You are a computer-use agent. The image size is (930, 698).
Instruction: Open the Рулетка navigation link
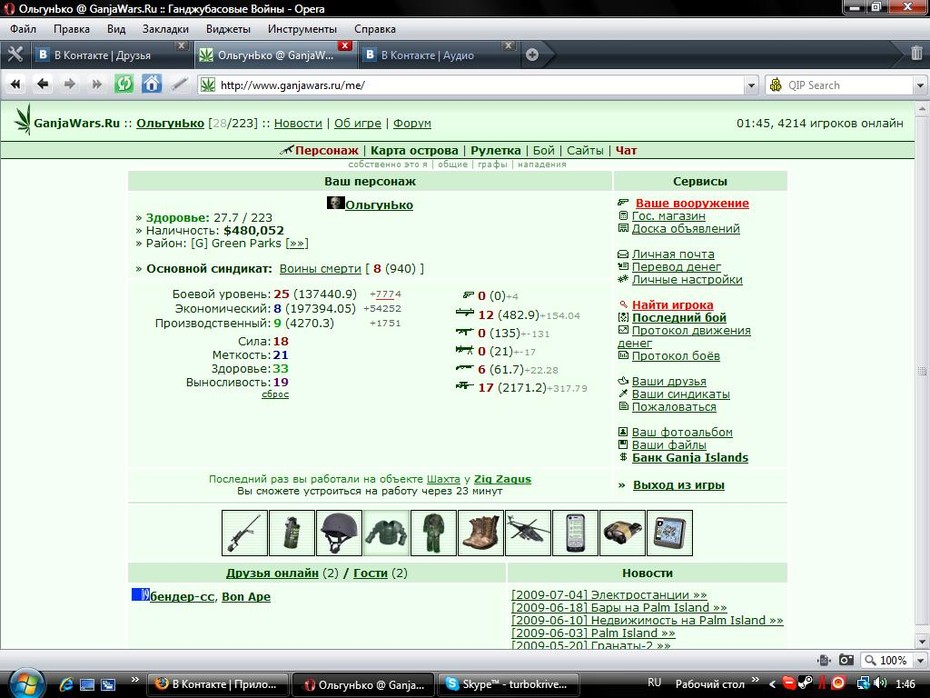click(x=495, y=151)
